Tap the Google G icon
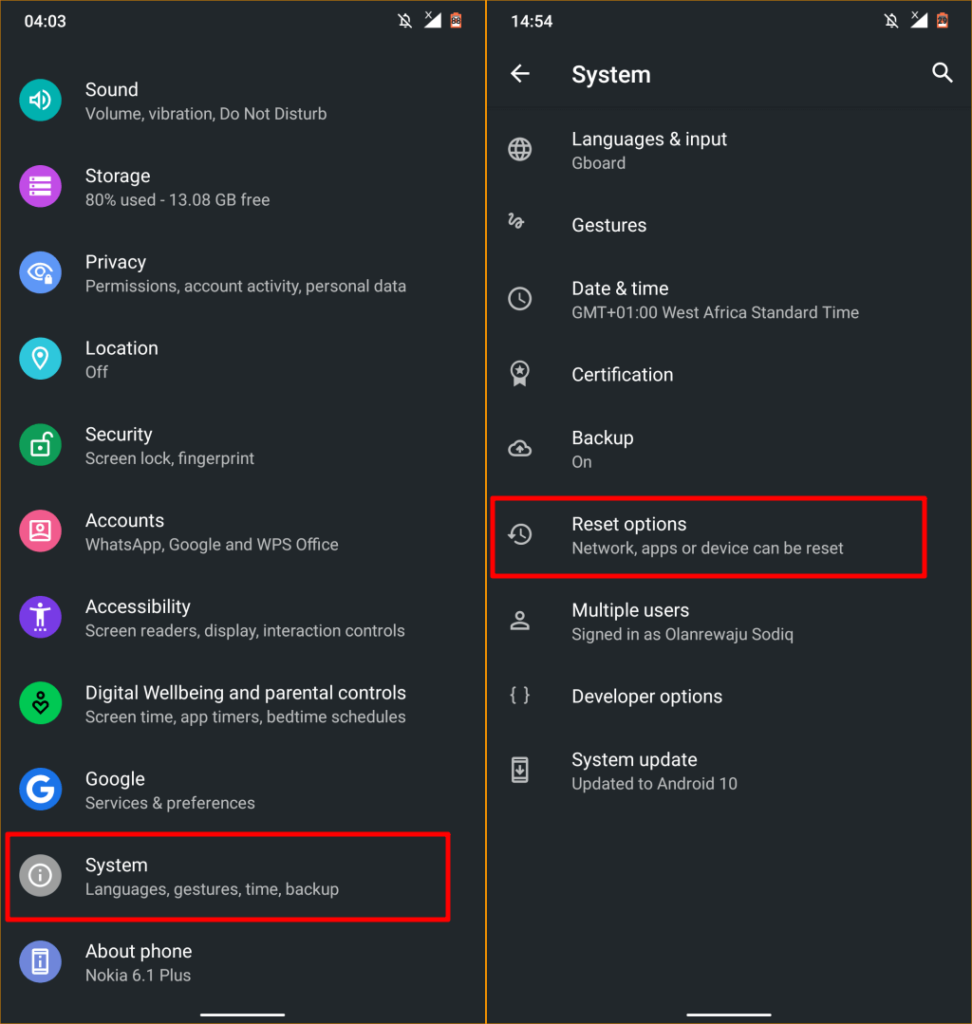The image size is (972, 1024). (40, 790)
